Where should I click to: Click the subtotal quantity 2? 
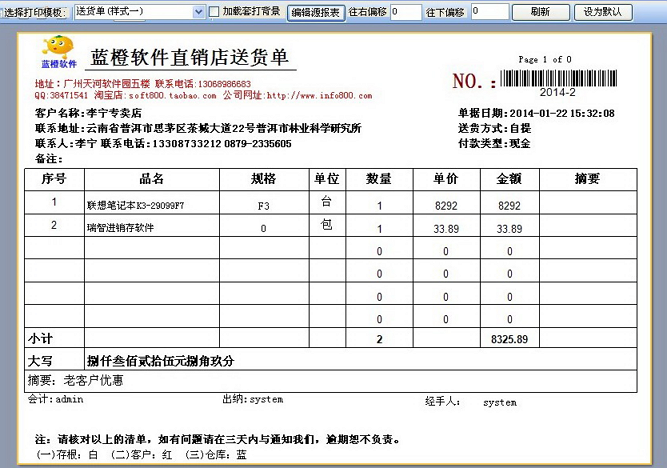[x=379, y=339]
